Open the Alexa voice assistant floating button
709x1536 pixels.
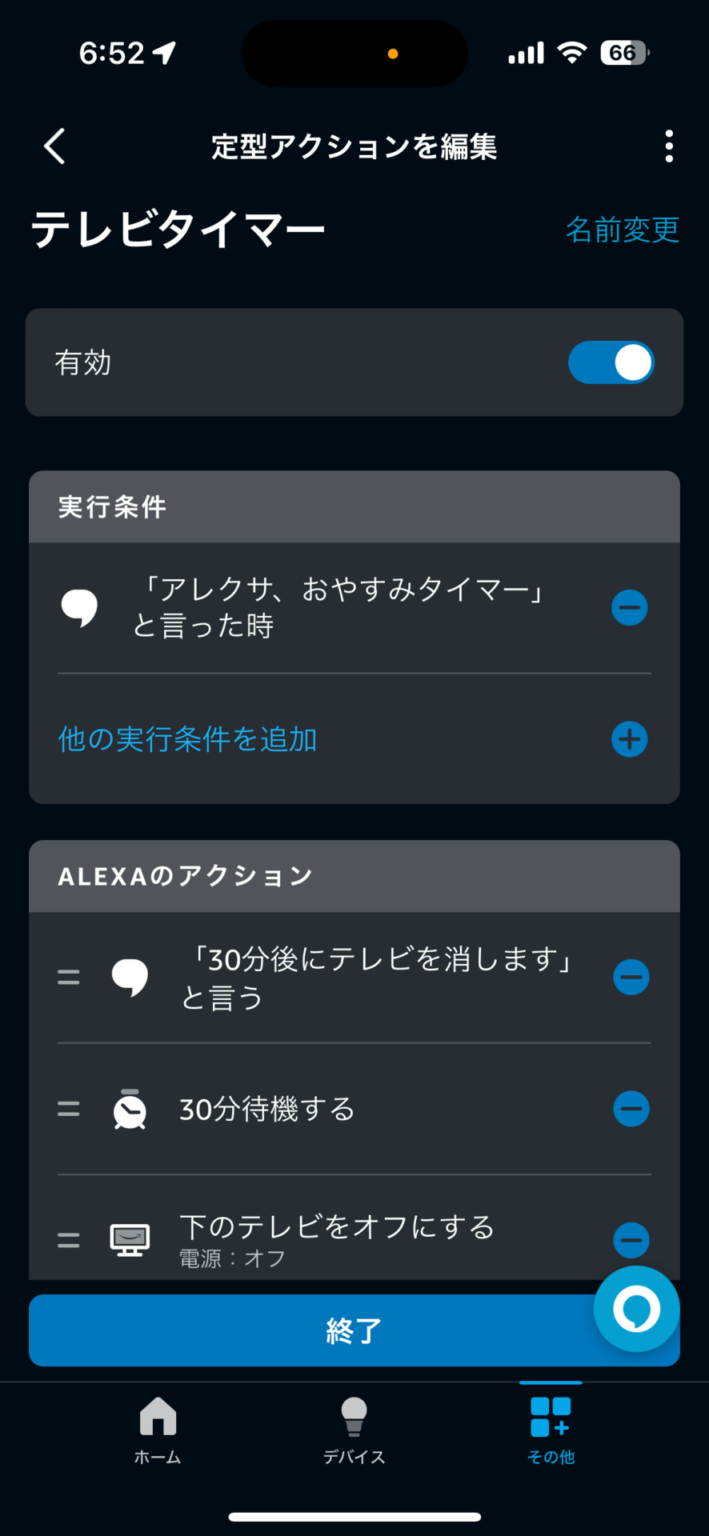(636, 1308)
